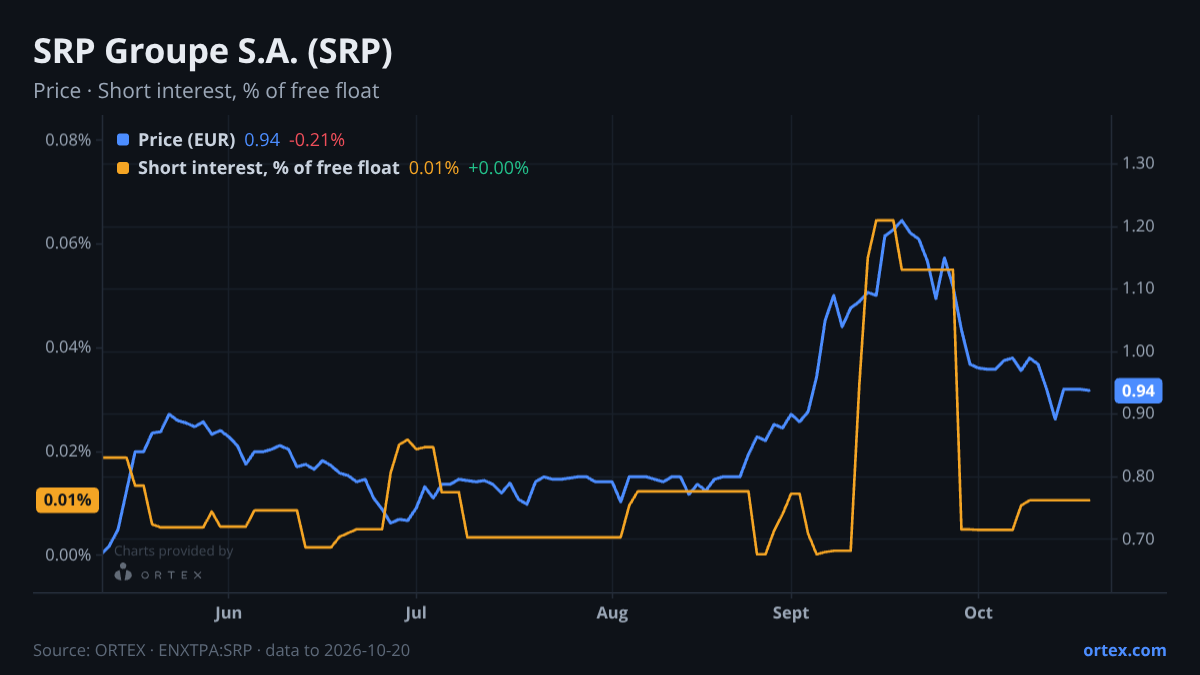Click the 1.30 right axis label
1200x675 pixels.
tap(1139, 163)
